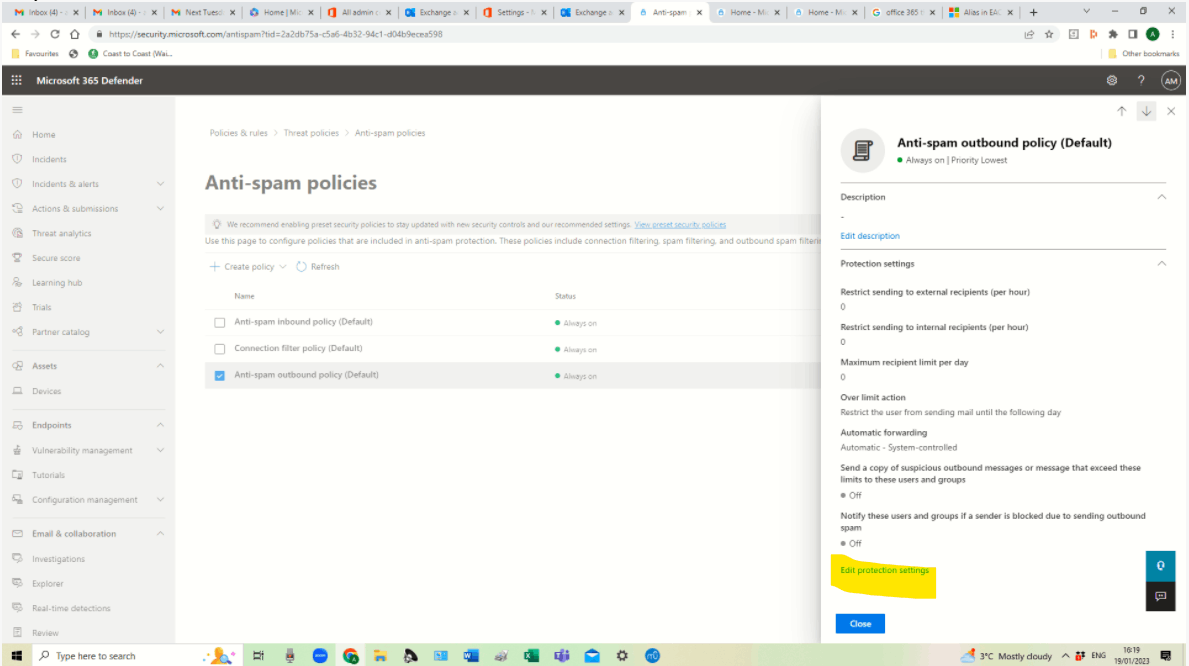The image size is (1189, 666).
Task: Click the feedback chat icon button
Action: (x=1160, y=596)
